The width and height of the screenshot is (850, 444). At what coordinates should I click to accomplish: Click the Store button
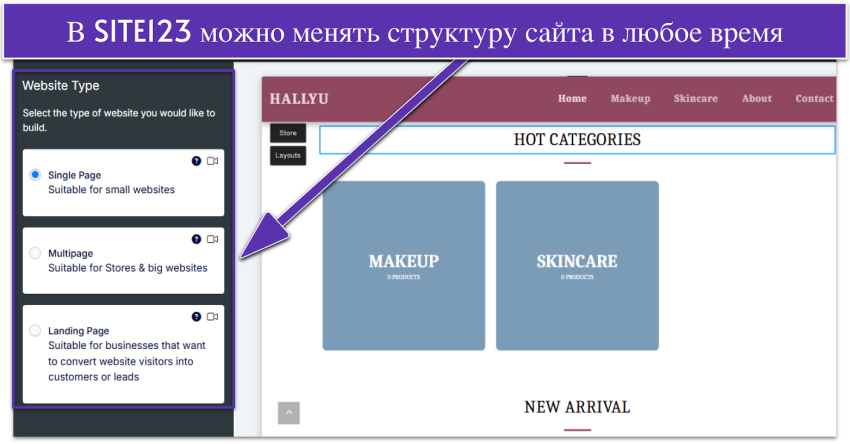coord(288,133)
